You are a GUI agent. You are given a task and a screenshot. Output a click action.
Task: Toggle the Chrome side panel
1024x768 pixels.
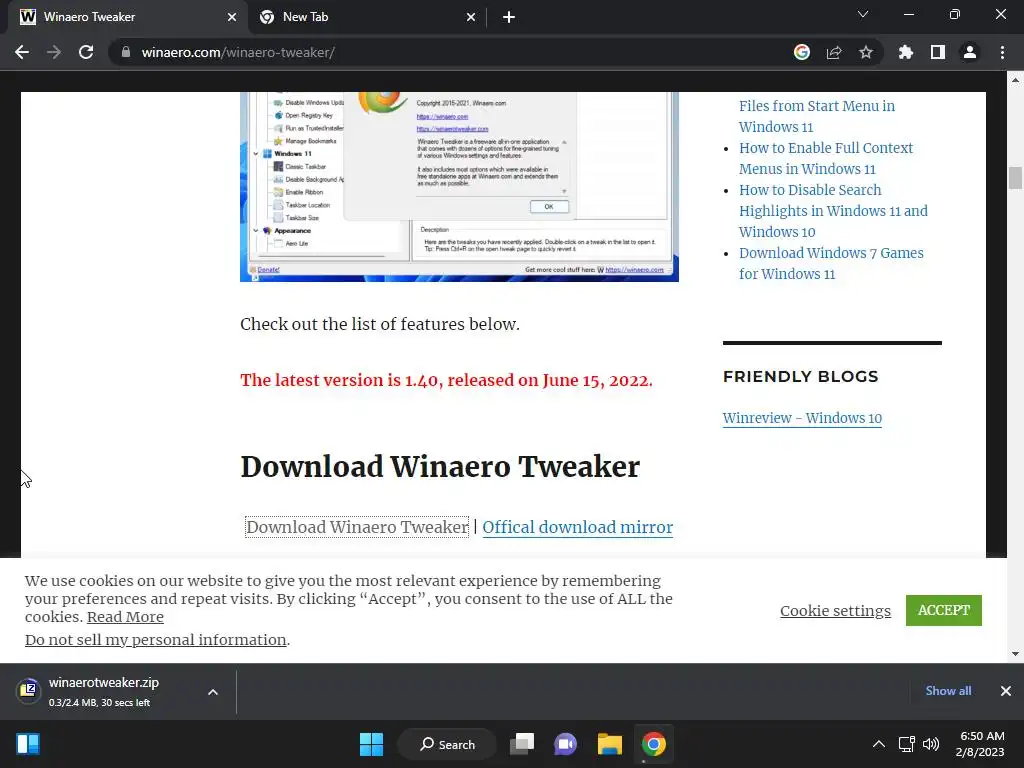[x=938, y=52]
